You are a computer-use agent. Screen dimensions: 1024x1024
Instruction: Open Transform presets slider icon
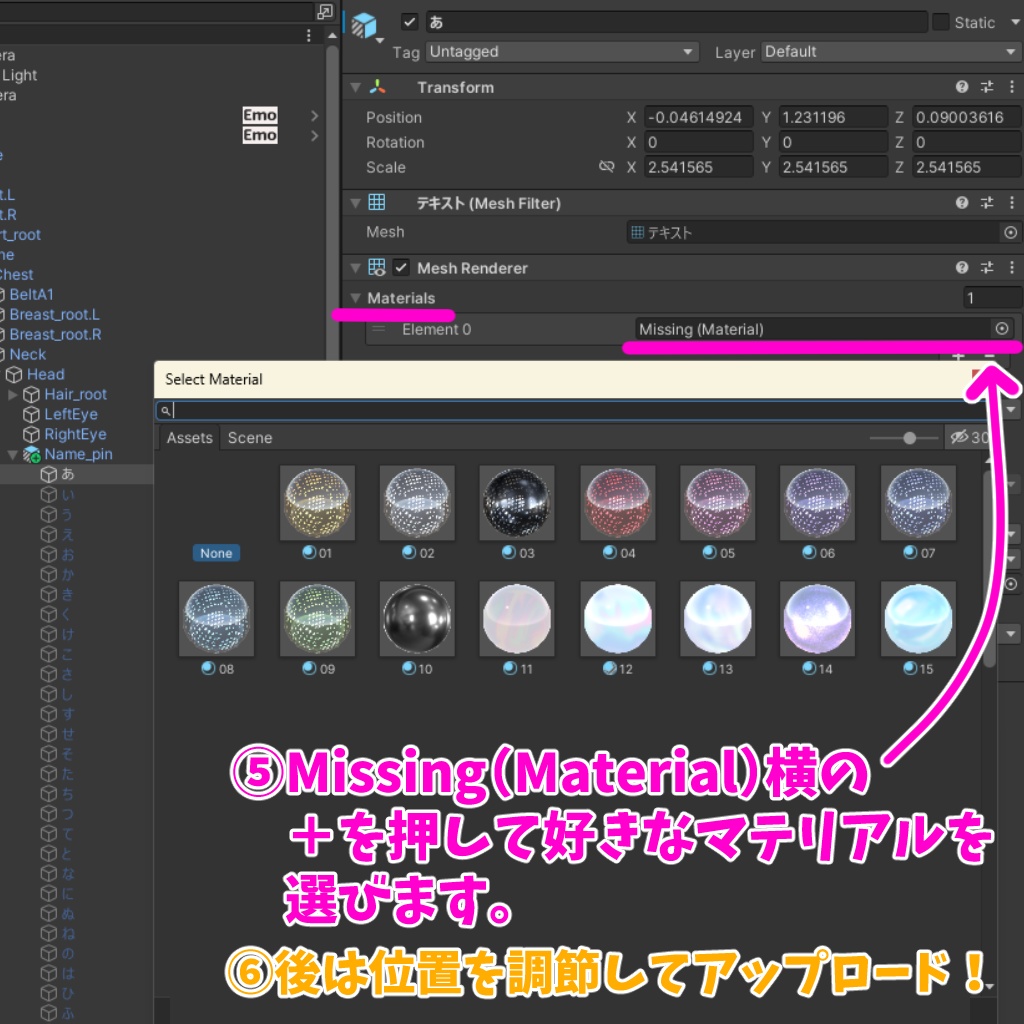[987, 87]
